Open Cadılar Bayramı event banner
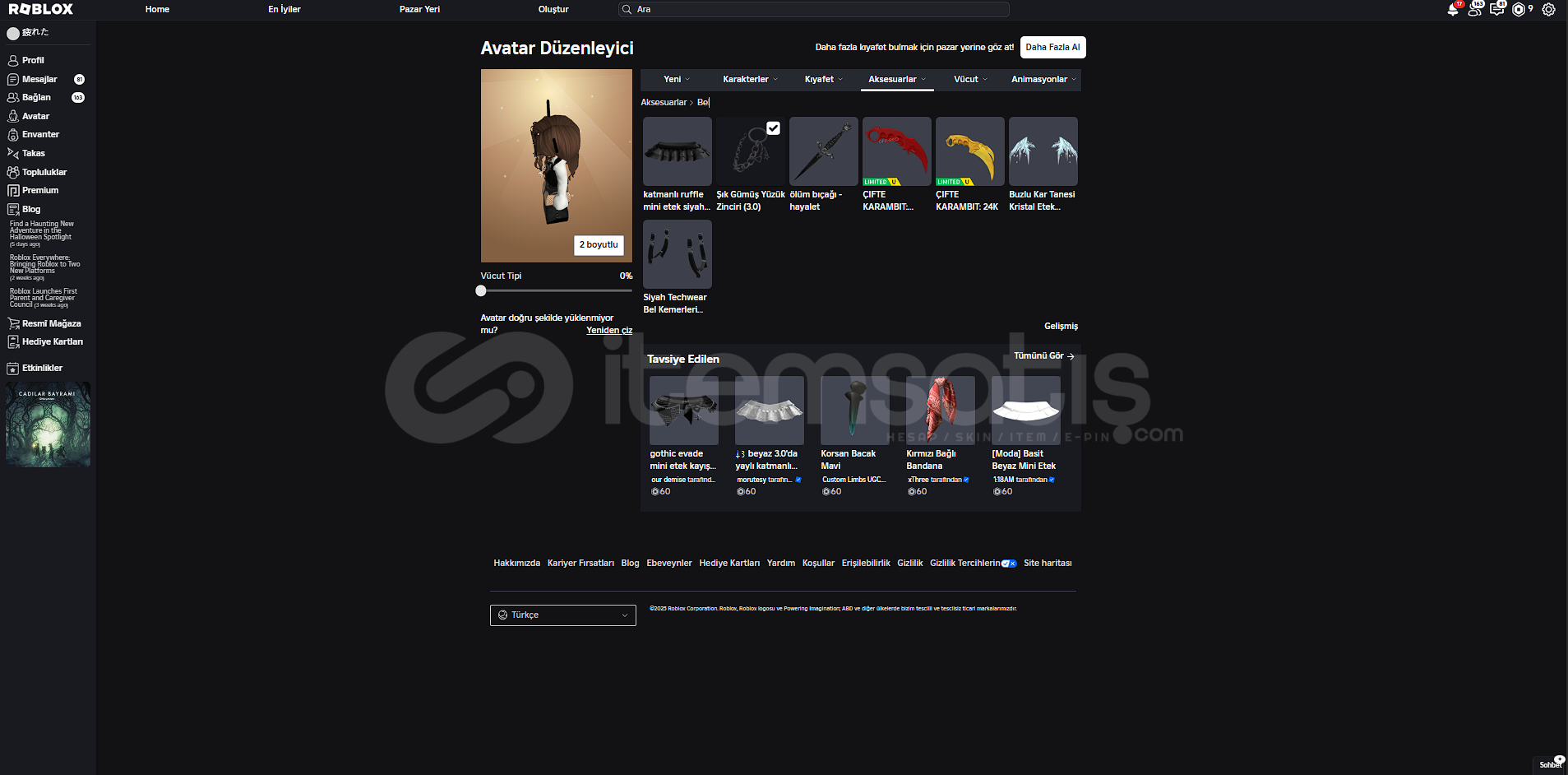The image size is (1568, 775). point(49,425)
